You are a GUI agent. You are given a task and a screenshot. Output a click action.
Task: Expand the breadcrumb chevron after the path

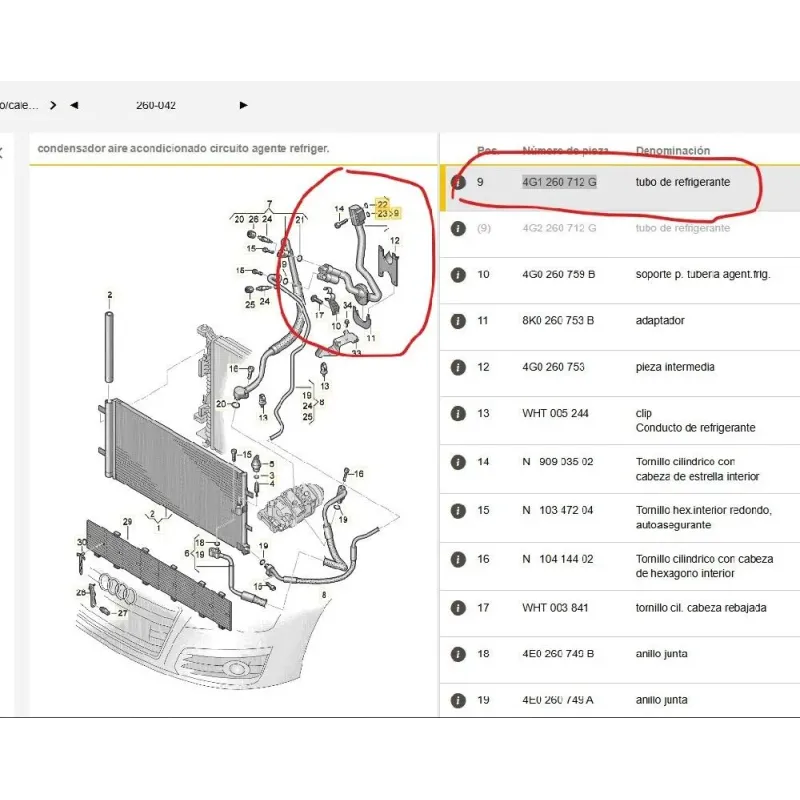coord(53,105)
